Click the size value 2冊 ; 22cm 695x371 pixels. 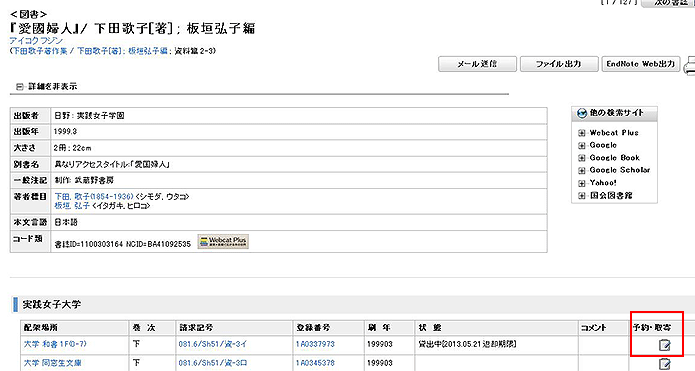tap(72, 148)
